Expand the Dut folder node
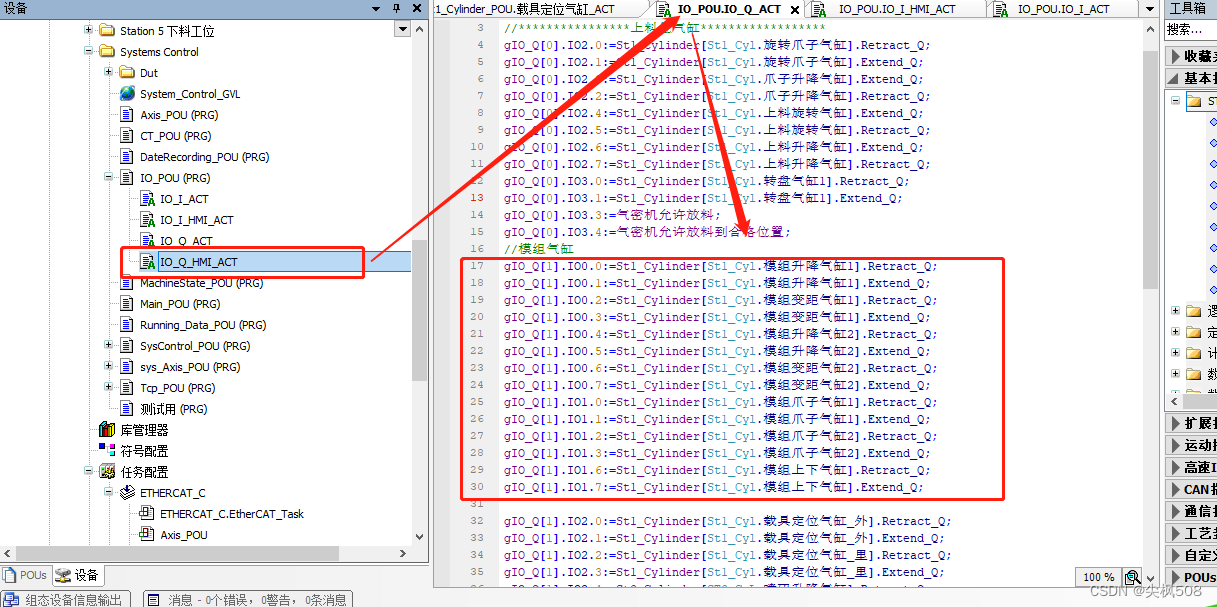 click(x=109, y=72)
